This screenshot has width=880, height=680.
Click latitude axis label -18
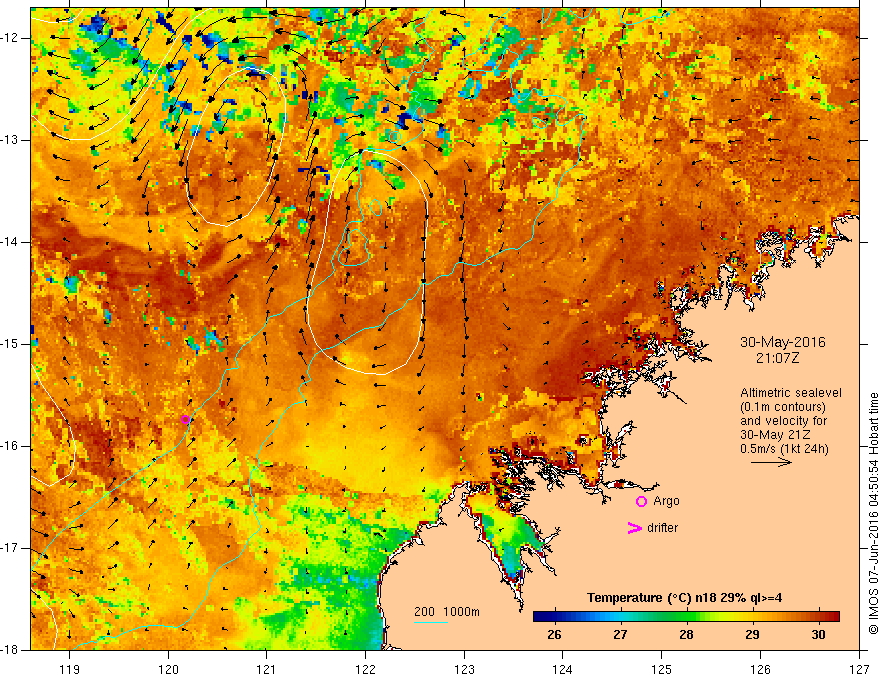(x=10, y=650)
